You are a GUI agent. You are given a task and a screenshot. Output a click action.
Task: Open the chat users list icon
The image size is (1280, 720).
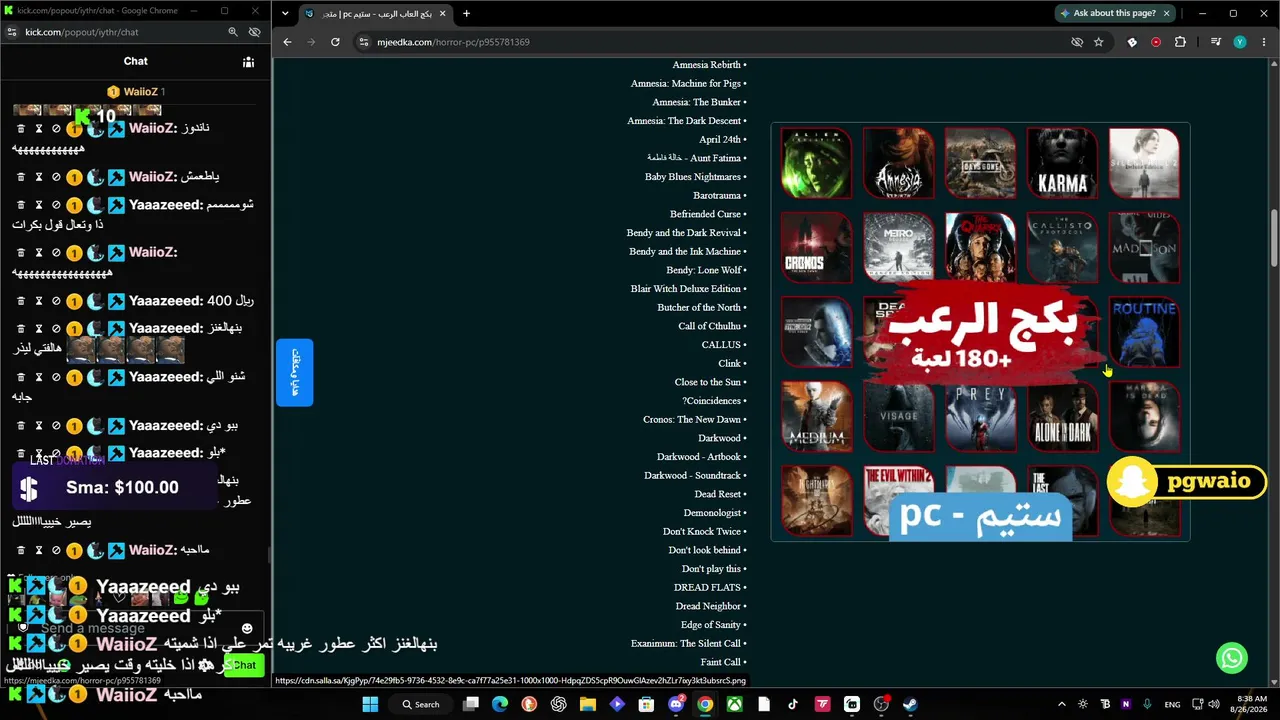point(248,62)
